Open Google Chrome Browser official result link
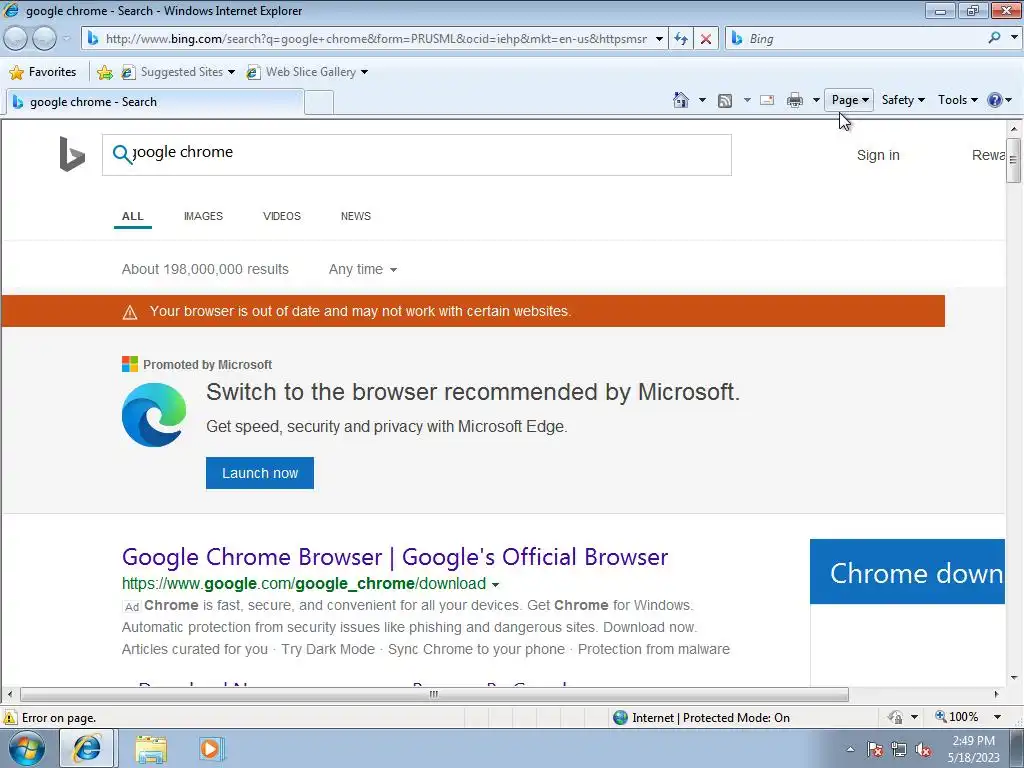The image size is (1024, 768). (x=394, y=557)
